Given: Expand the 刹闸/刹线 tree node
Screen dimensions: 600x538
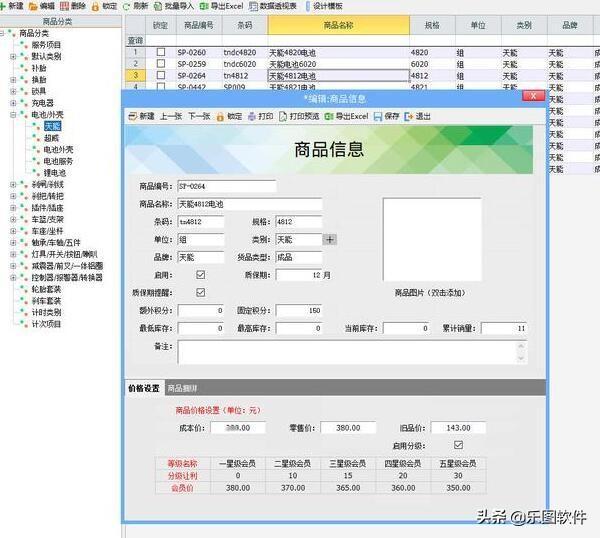Looking at the screenshot, I should [x=13, y=184].
